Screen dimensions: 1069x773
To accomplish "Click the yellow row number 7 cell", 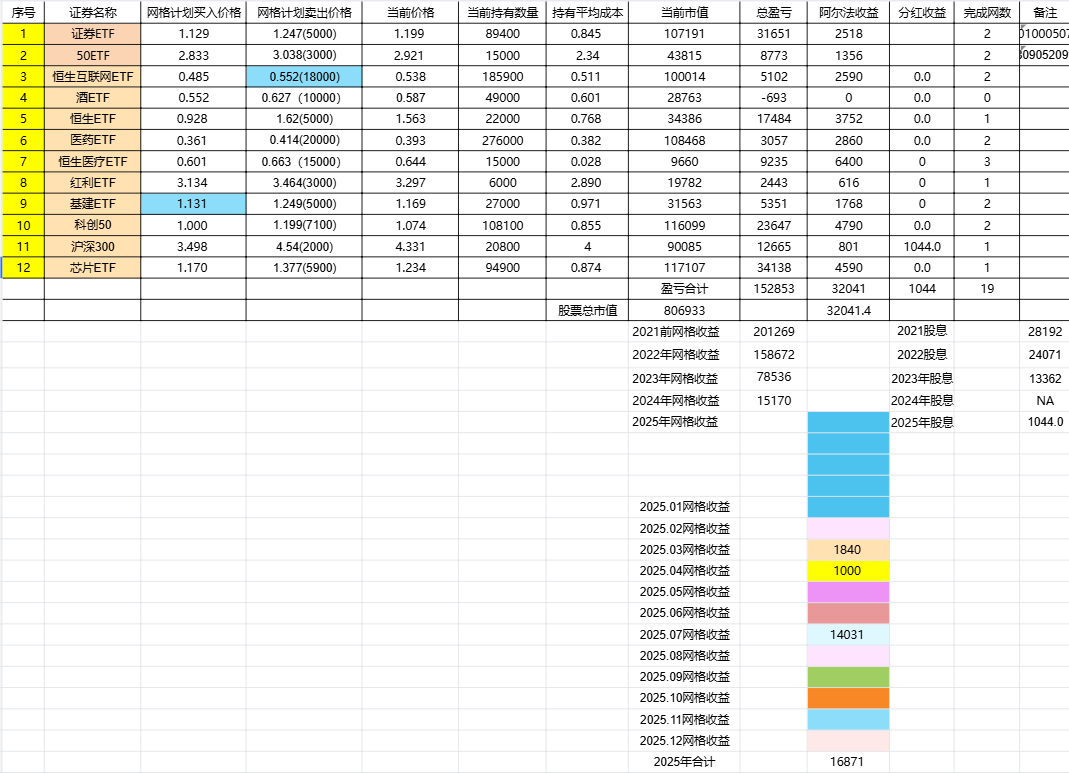I will [x=23, y=161].
